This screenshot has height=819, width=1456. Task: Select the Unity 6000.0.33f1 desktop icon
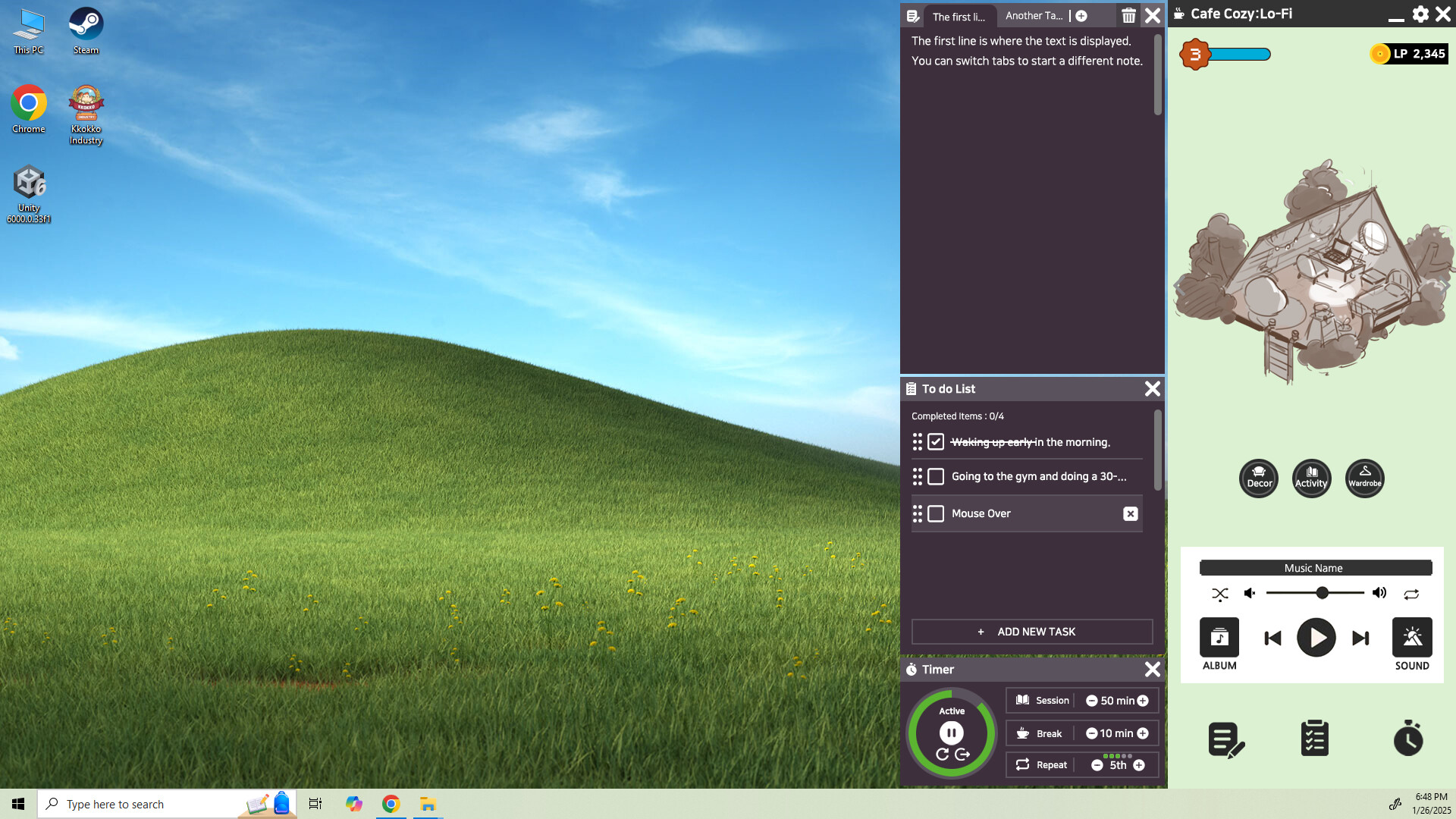point(29,194)
